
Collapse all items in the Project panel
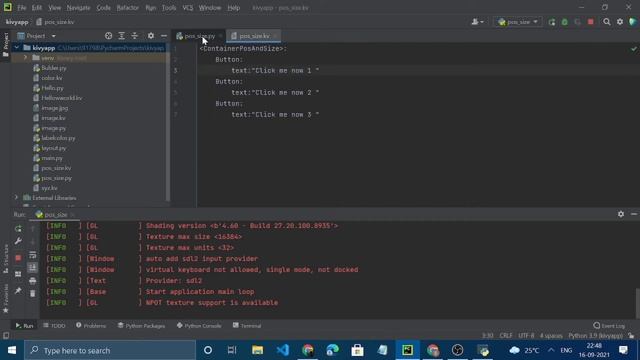pyautogui.click(x=135, y=36)
